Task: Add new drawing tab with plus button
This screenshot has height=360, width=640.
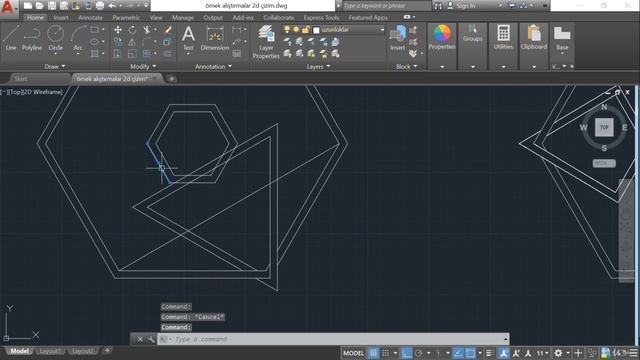Action: click(172, 79)
